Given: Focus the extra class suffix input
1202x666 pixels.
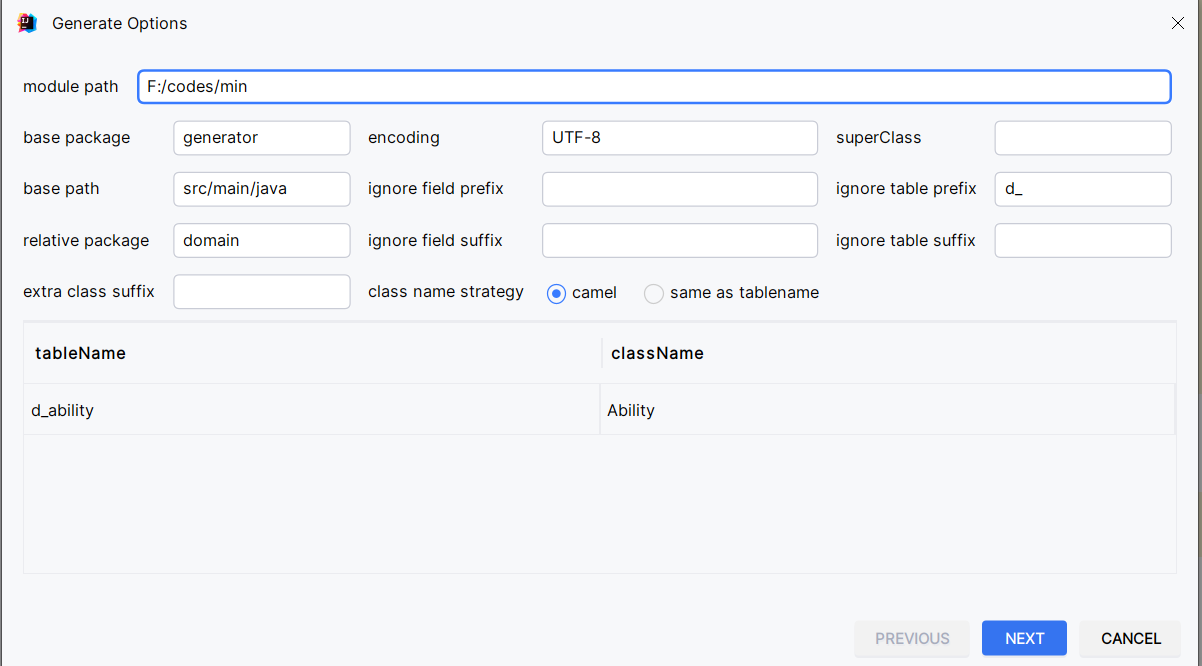Looking at the screenshot, I should [262, 292].
